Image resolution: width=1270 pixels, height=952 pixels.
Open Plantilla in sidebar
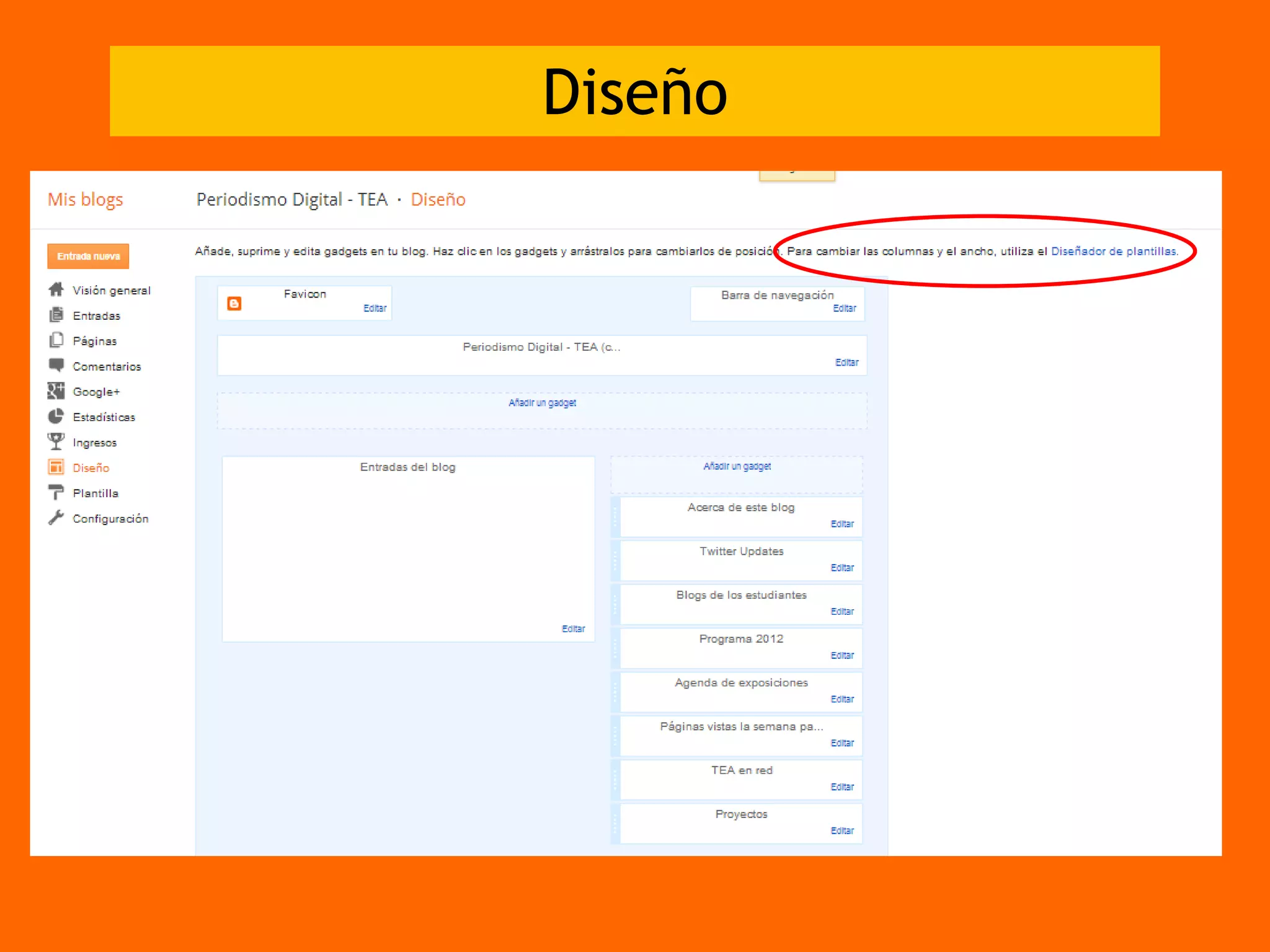[x=95, y=494]
